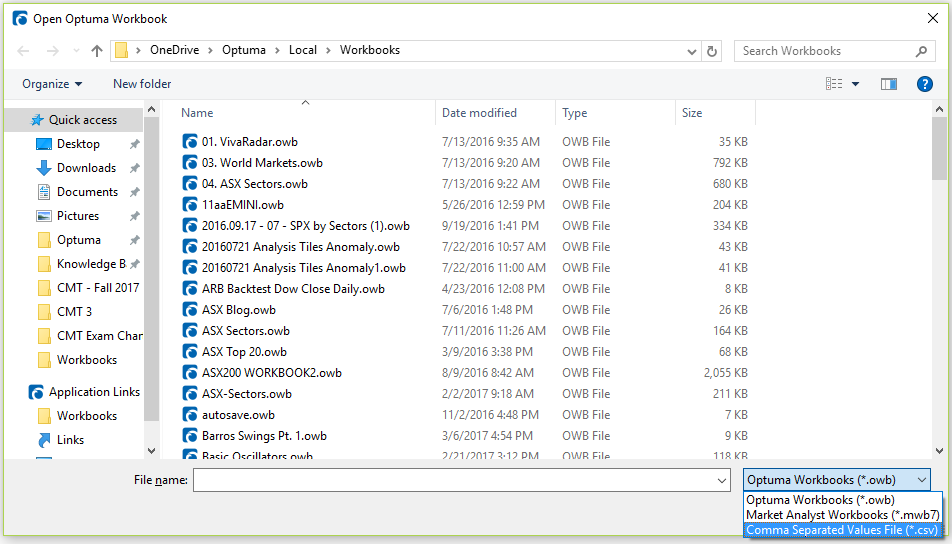Viewport: 952px width, 544px height.
Task: Select the ASX200 WORKBOOK2.owb icon
Action: [x=190, y=373]
